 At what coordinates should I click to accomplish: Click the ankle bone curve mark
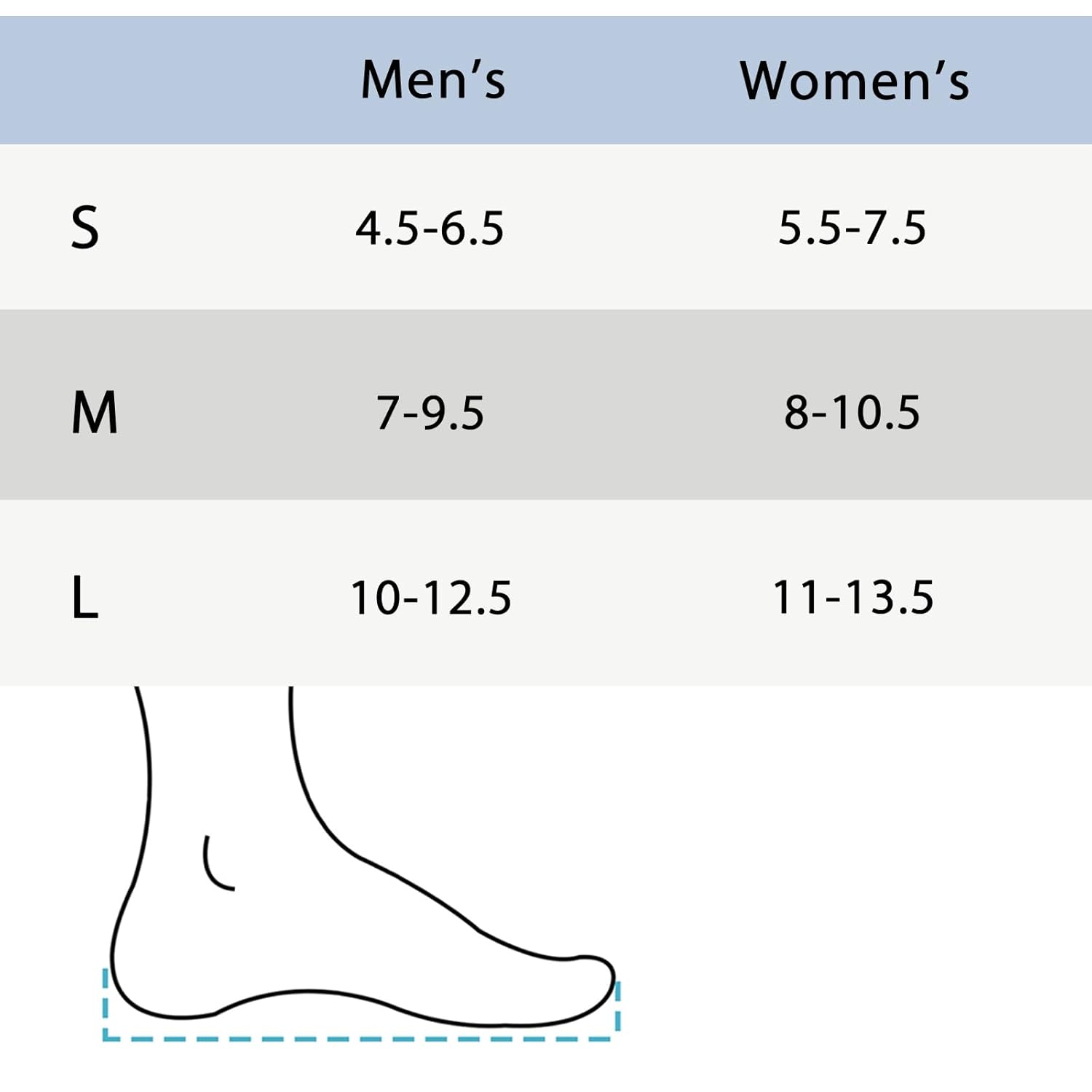click(x=214, y=868)
